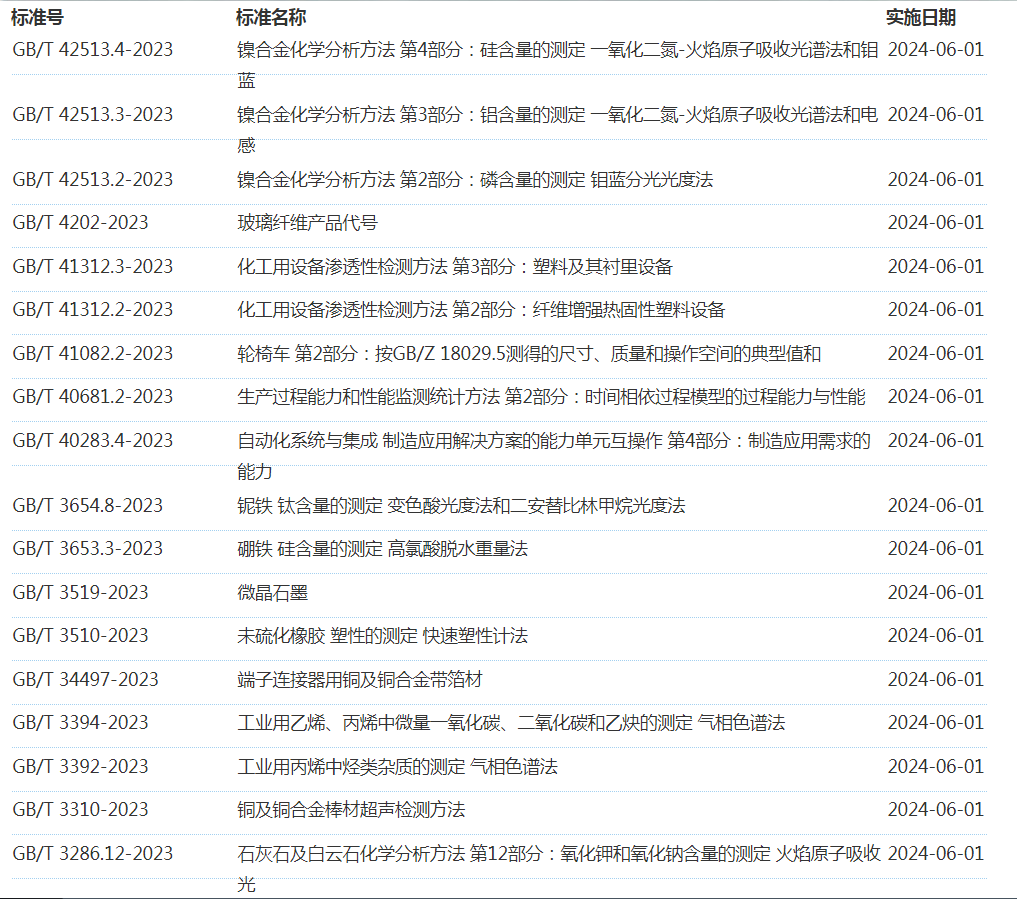Viewport: 1017px width, 899px height.
Task: Select standard number GB/T 40681.2-2023
Action: point(93,397)
